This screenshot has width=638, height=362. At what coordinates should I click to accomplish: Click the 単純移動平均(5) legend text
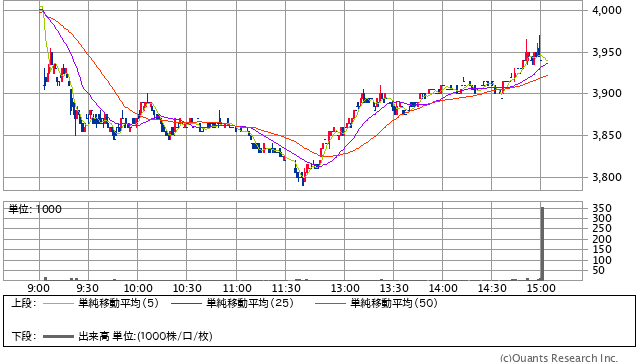point(118,303)
